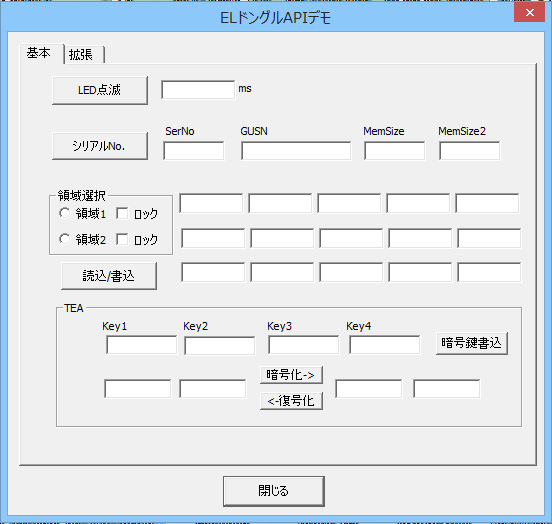Screen dimensions: 552x524
Task: Focus the GUSN text field
Action: tap(296, 151)
